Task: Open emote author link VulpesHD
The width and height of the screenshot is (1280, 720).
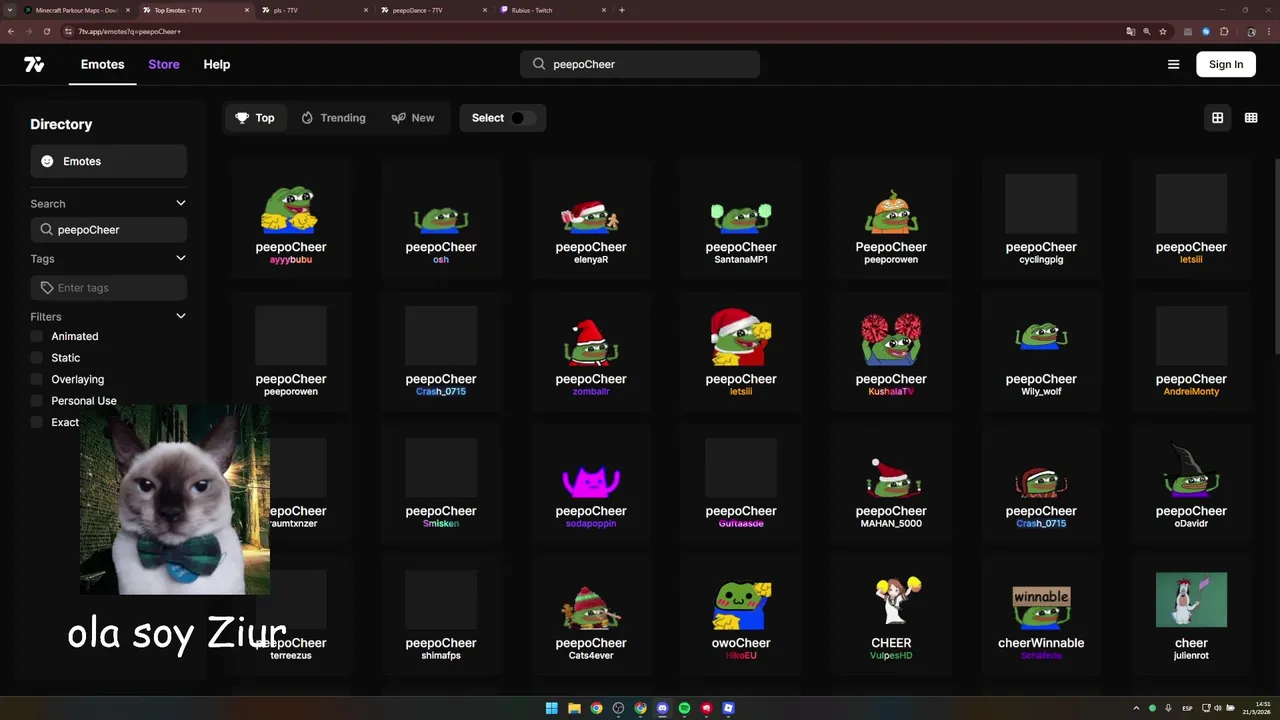Action: [x=891, y=656]
